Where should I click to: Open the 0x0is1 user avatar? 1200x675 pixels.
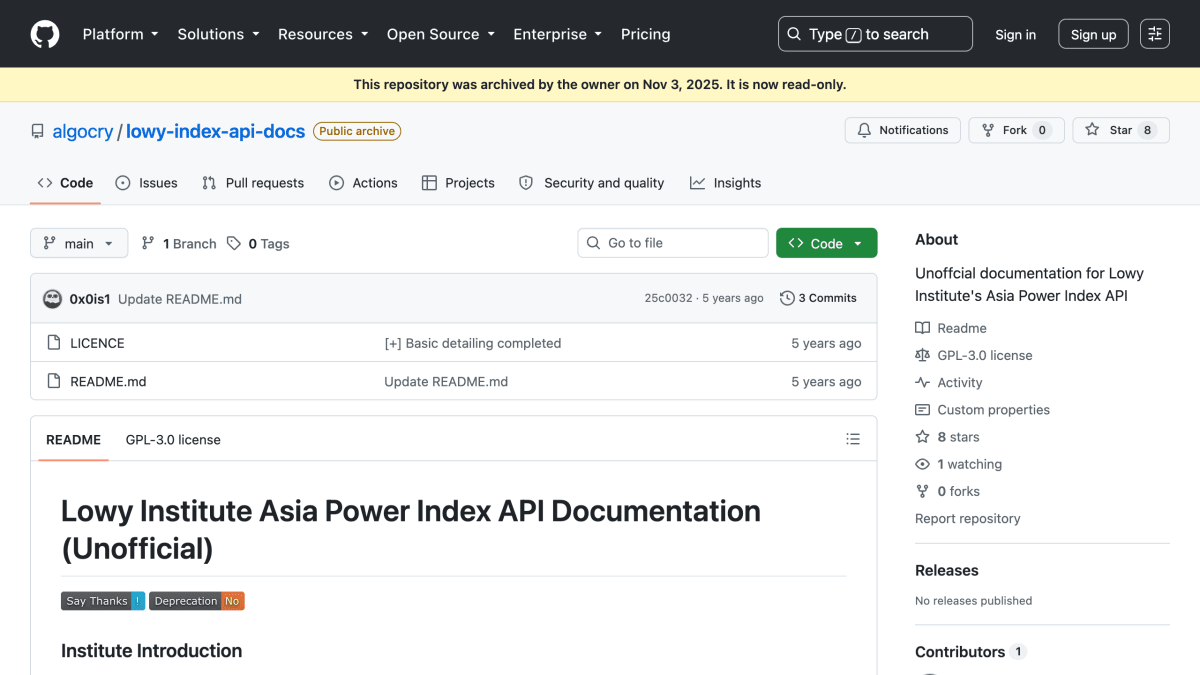click(52, 298)
